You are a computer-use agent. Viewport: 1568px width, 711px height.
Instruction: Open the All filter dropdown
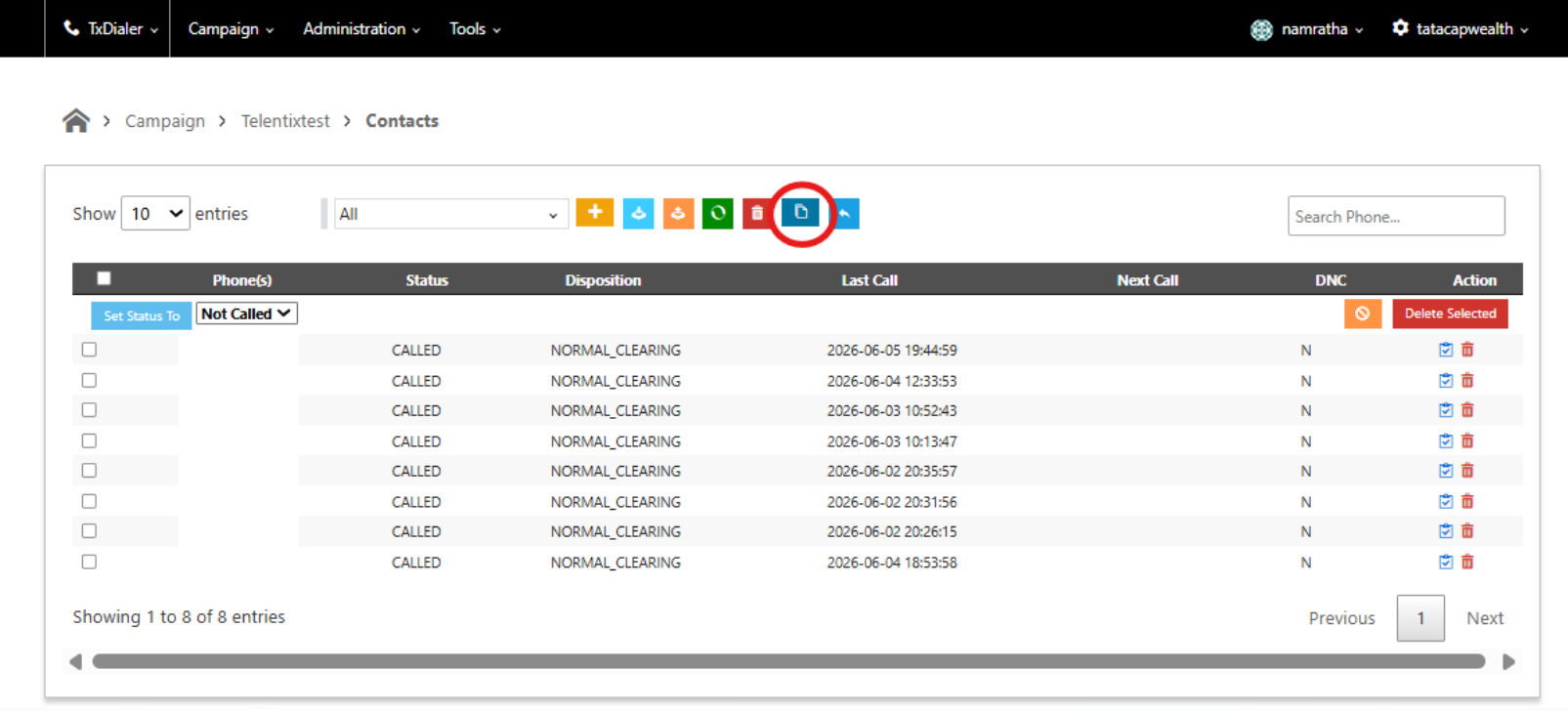[x=450, y=214]
